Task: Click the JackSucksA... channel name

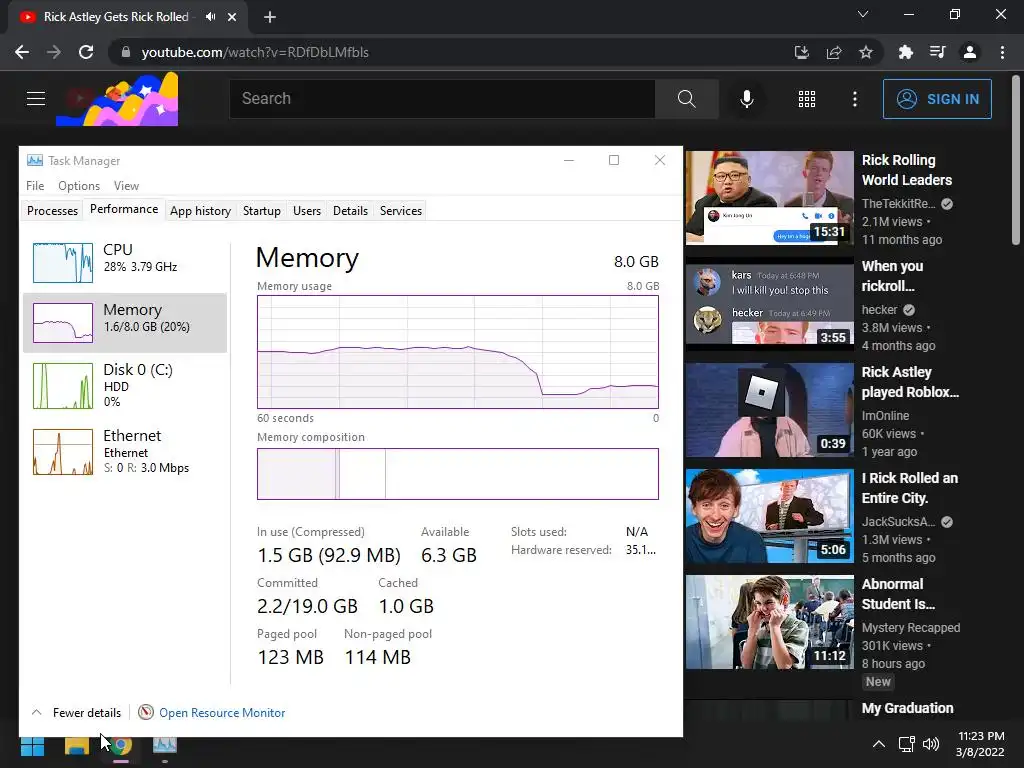Action: tap(899, 522)
